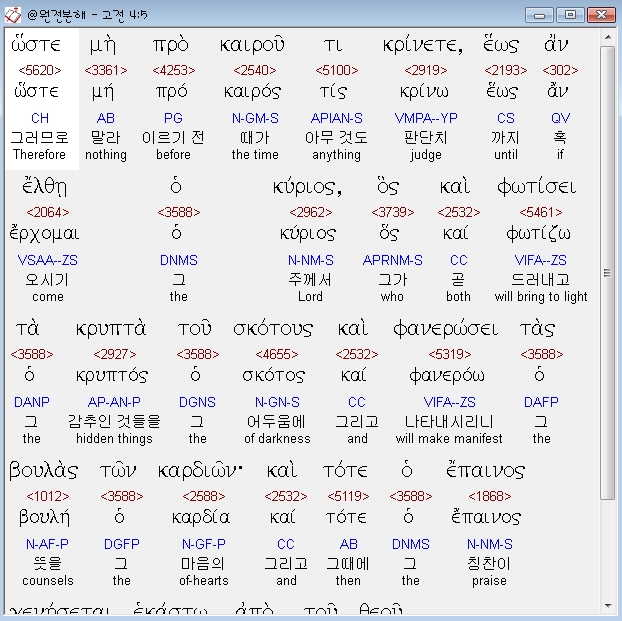Click the Korean gloss 그러므로
Viewport: 622px width, 621px height.
click(x=39, y=137)
